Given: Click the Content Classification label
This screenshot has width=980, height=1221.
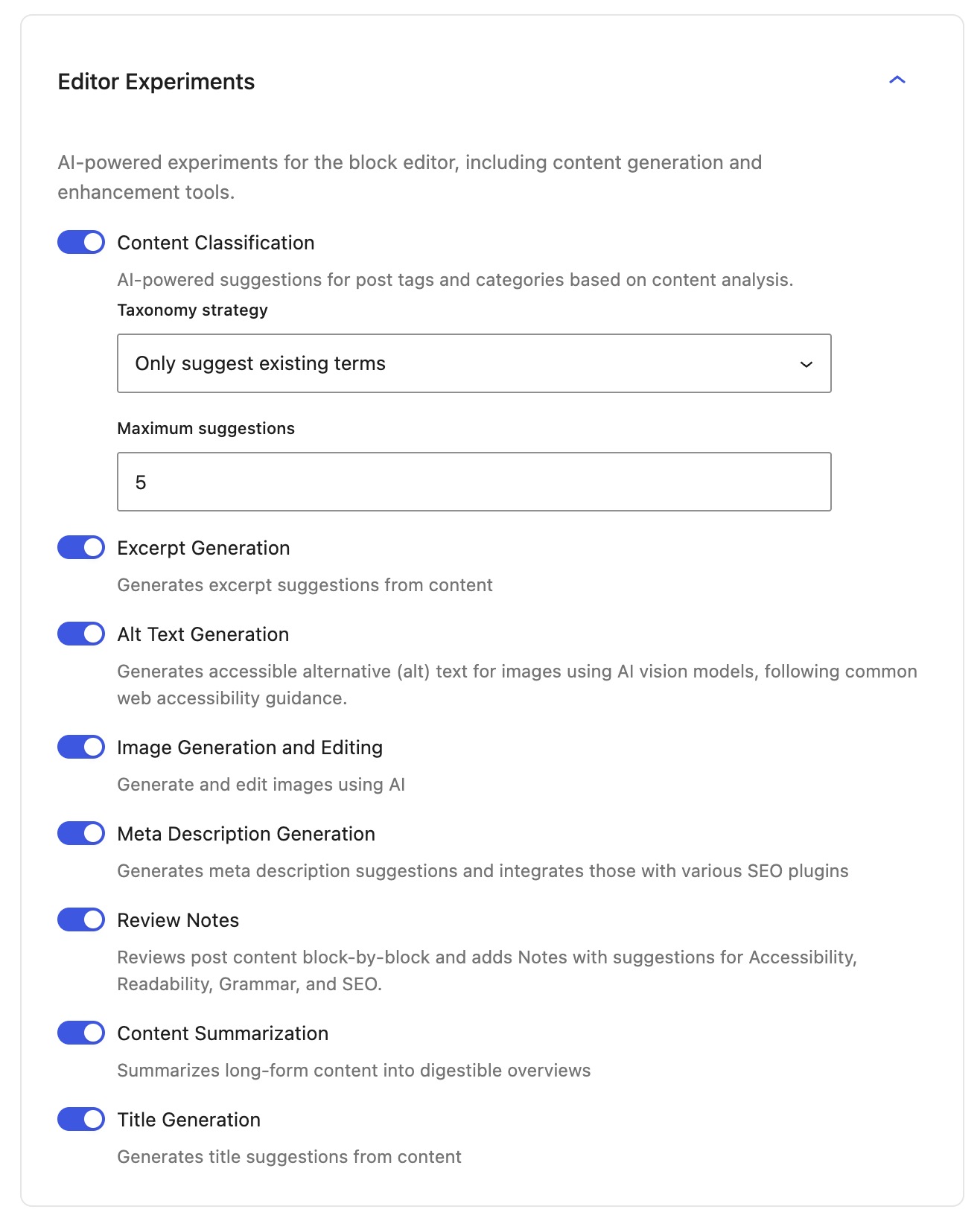Looking at the screenshot, I should (215, 242).
